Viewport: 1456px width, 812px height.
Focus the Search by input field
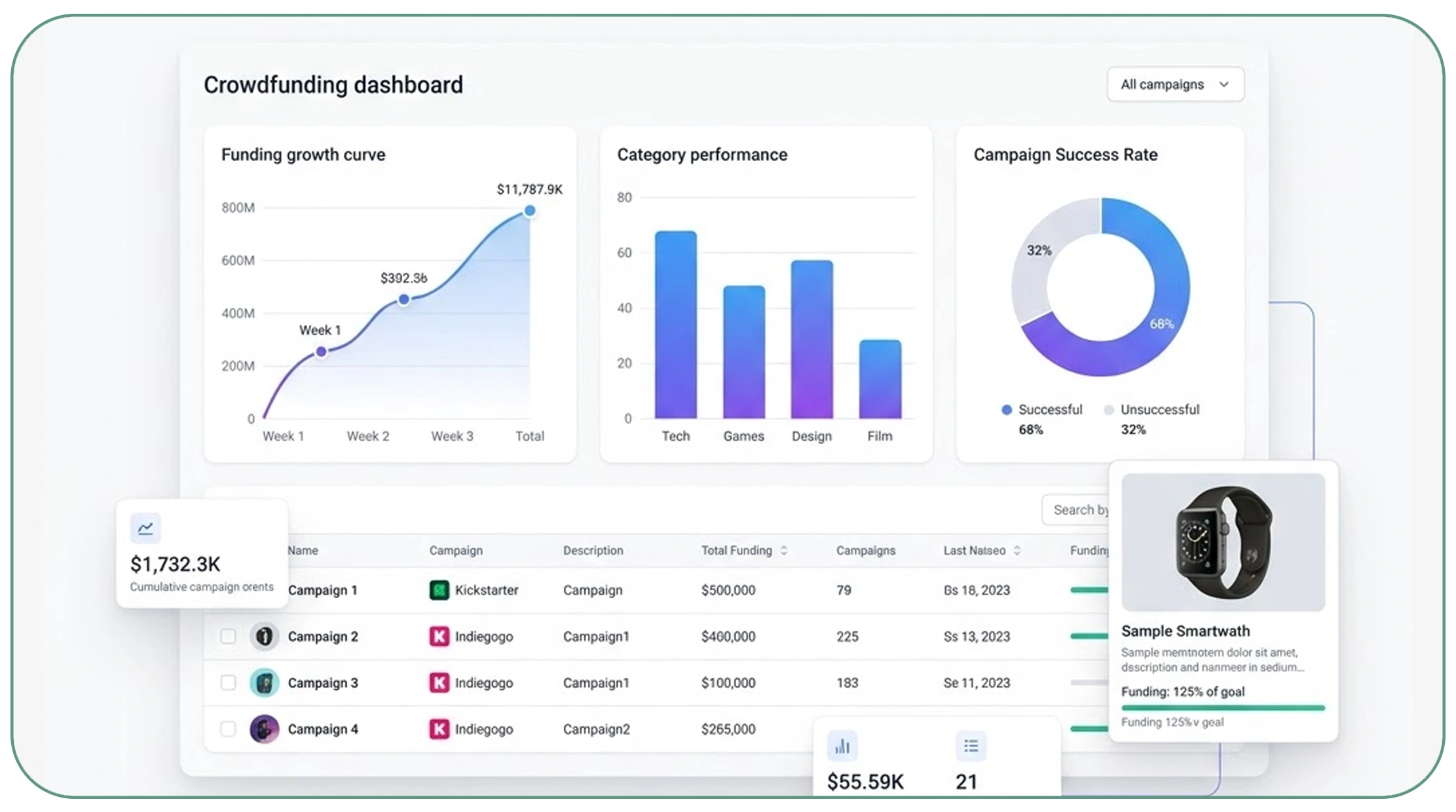[x=1075, y=509]
